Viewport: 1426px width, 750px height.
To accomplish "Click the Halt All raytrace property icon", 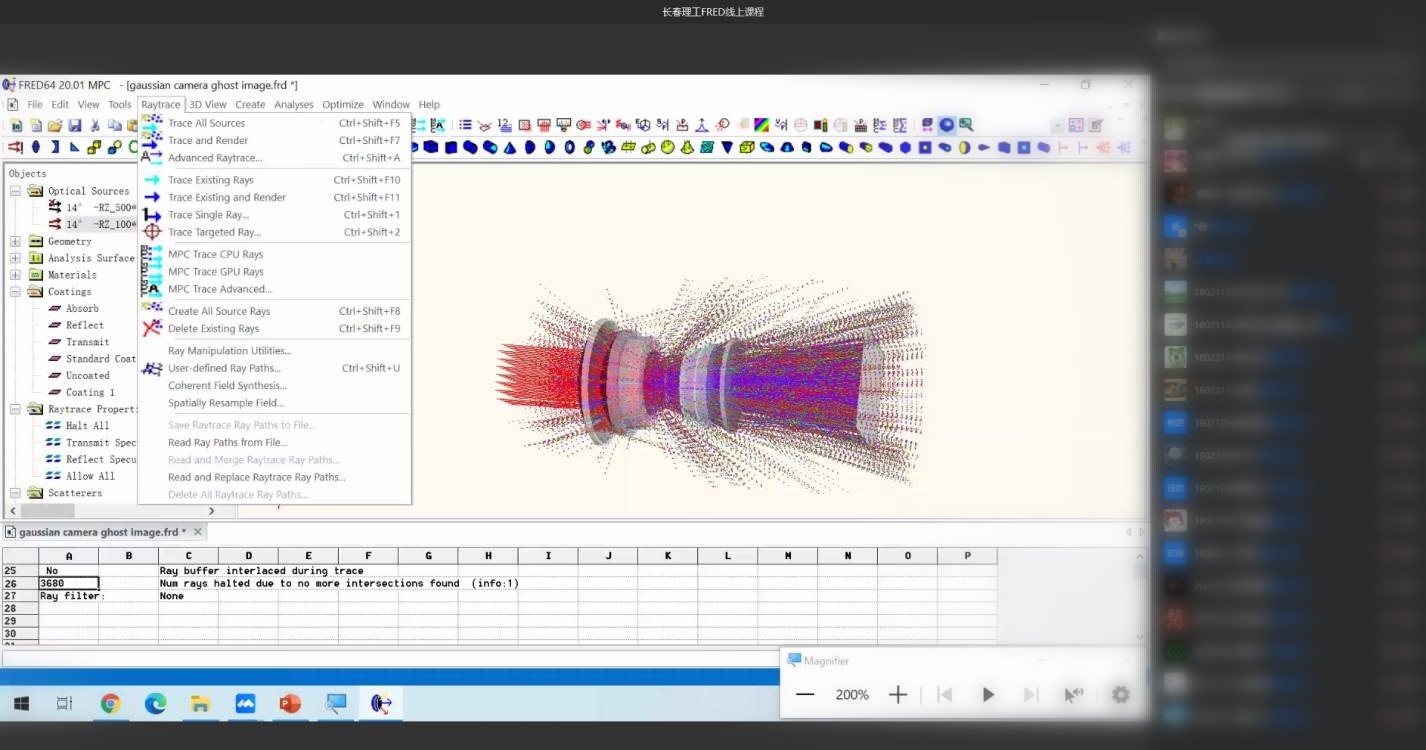I will pos(55,426).
